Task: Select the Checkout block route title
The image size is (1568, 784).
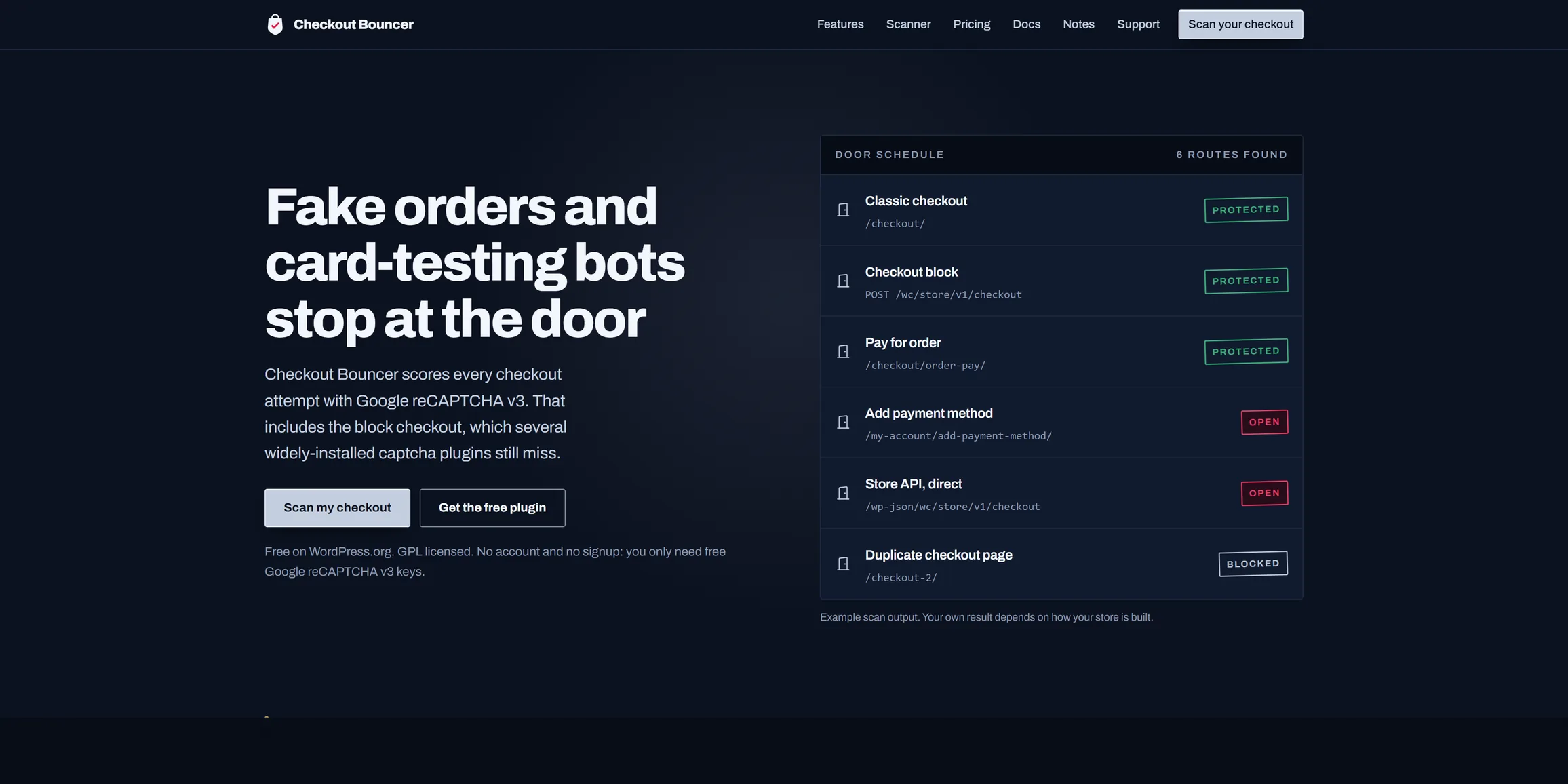Action: click(912, 272)
